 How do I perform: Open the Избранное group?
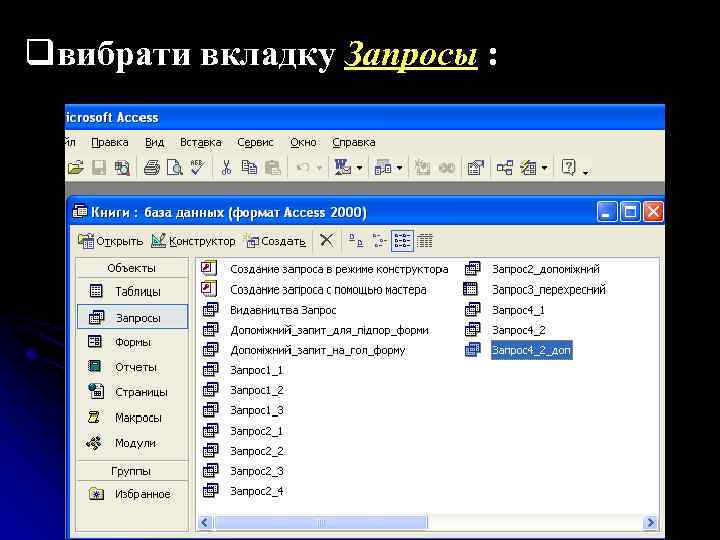click(132, 494)
